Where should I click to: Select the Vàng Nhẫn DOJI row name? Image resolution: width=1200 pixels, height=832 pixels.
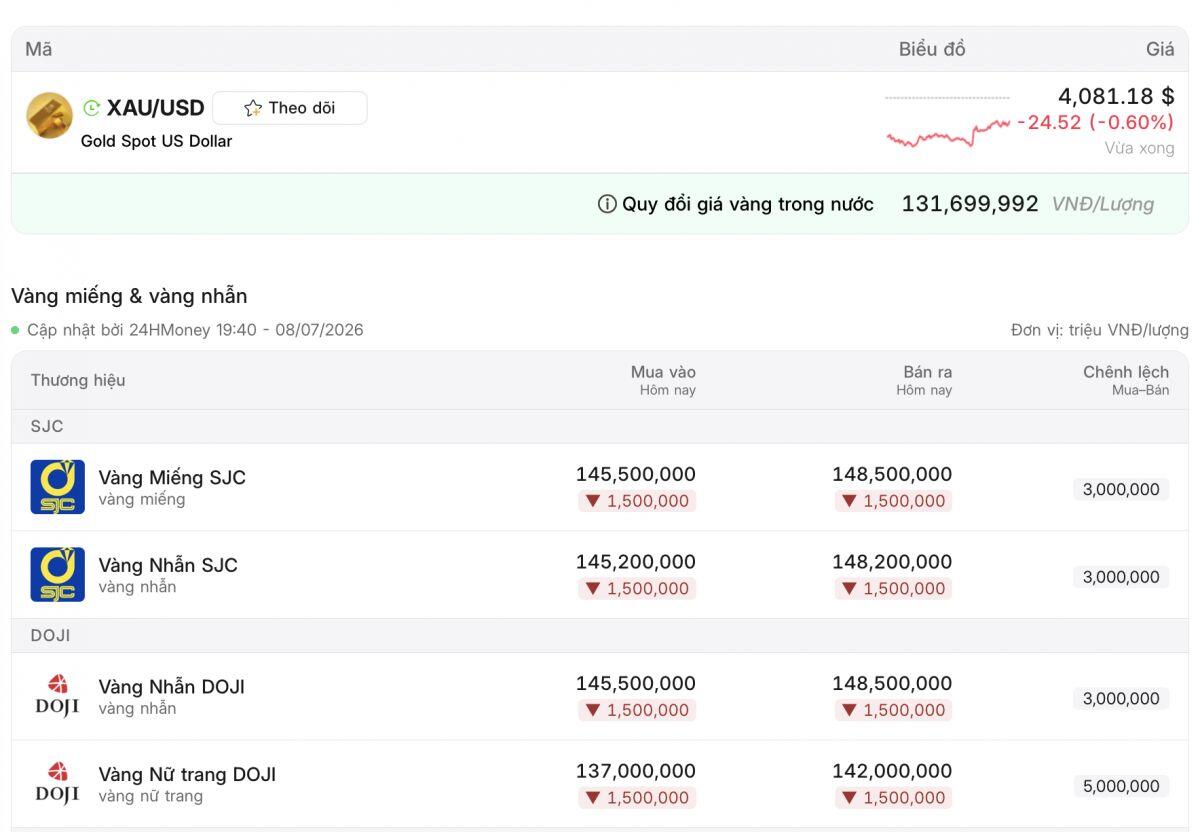[172, 686]
